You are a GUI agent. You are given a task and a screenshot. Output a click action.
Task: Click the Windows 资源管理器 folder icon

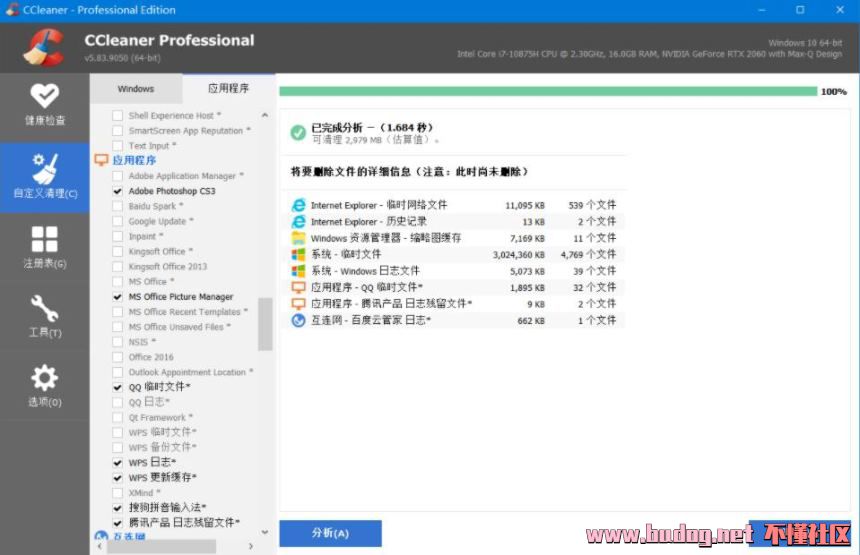298,238
